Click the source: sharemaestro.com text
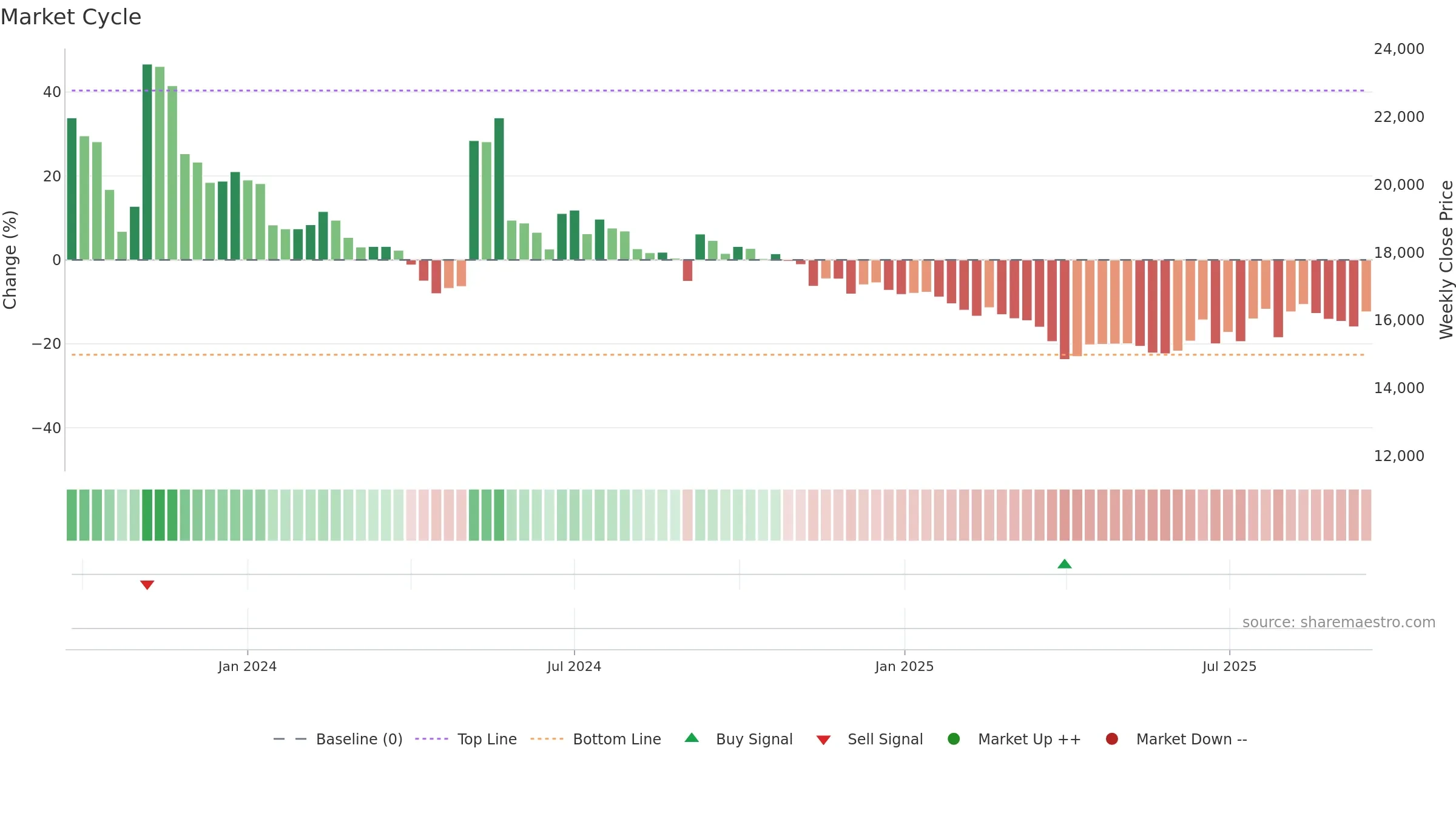The image size is (1456, 819). (1339, 622)
